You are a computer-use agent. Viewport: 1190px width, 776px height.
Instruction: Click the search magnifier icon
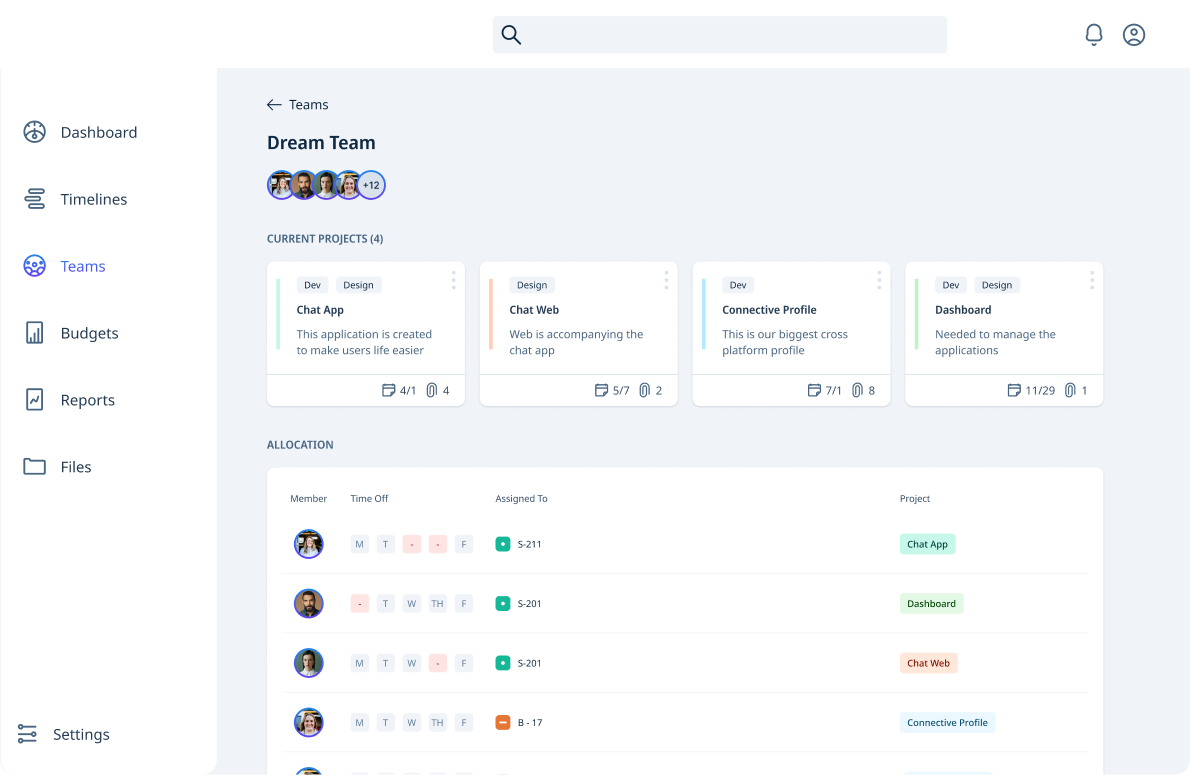point(511,35)
